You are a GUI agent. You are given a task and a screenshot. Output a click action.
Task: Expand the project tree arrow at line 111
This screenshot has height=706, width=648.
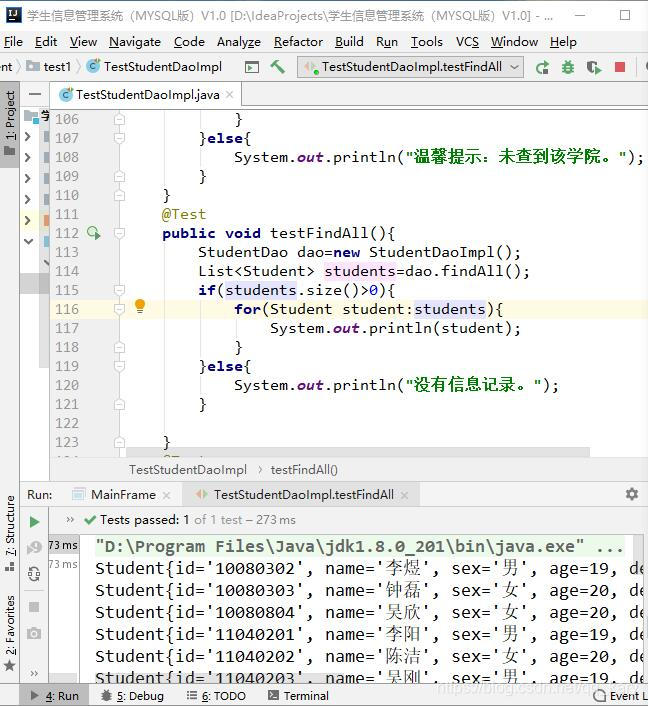(x=27, y=220)
